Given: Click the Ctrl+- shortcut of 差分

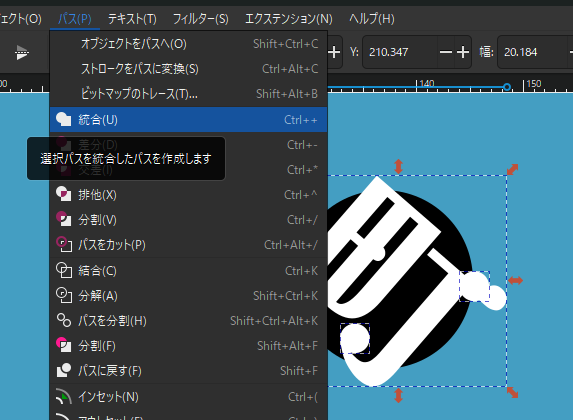Looking at the screenshot, I should click(x=302, y=145).
